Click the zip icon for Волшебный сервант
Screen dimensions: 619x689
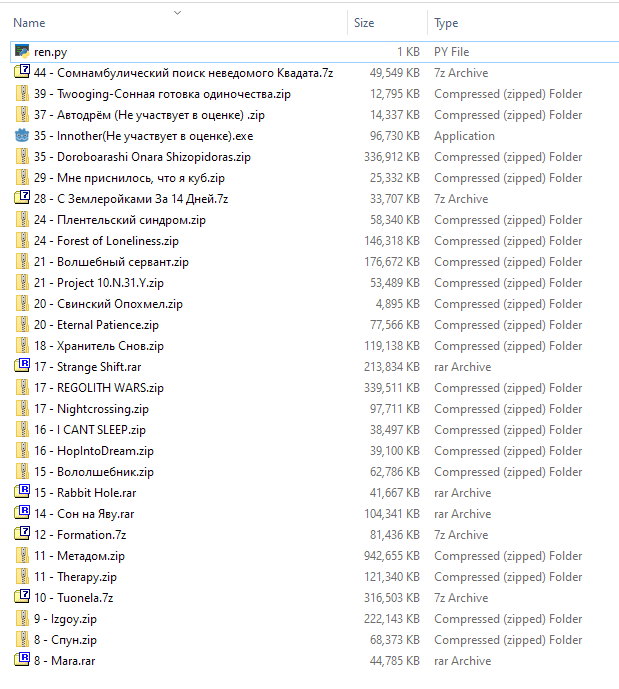[x=22, y=262]
